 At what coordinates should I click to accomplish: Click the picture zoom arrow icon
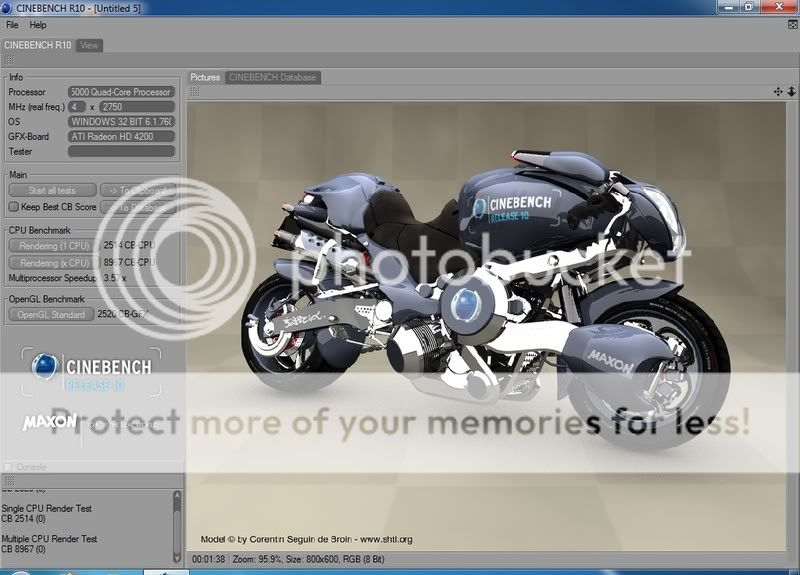click(791, 91)
